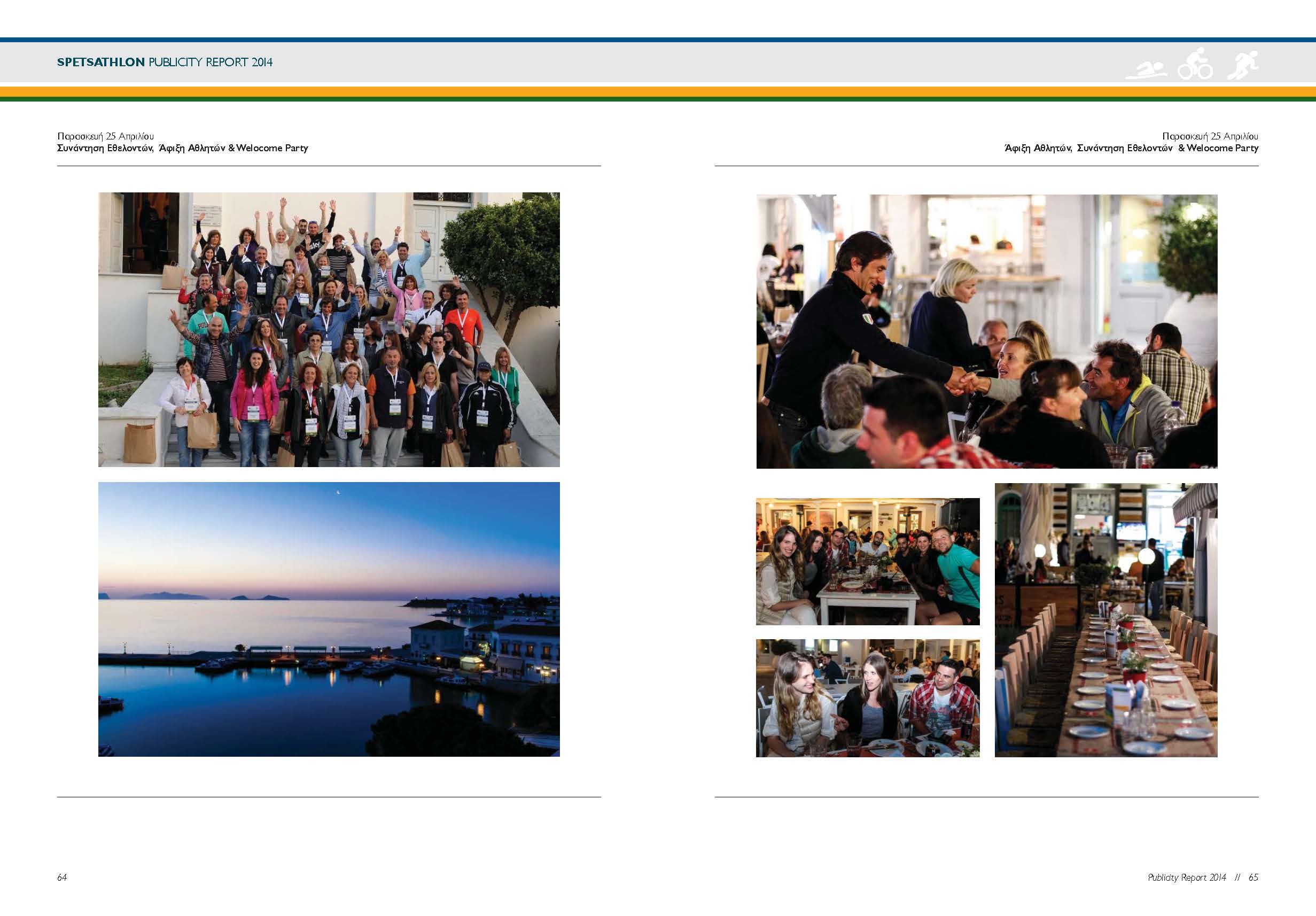Click the swimmer icon in header
The height and width of the screenshot is (916, 1316).
(1146, 71)
